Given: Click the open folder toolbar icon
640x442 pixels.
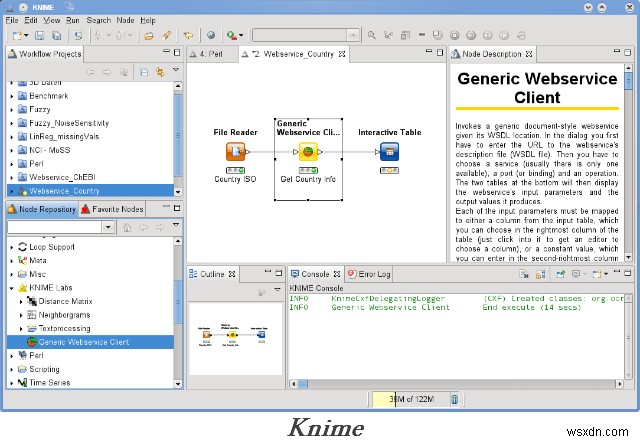Looking at the screenshot, I should coord(149,36).
